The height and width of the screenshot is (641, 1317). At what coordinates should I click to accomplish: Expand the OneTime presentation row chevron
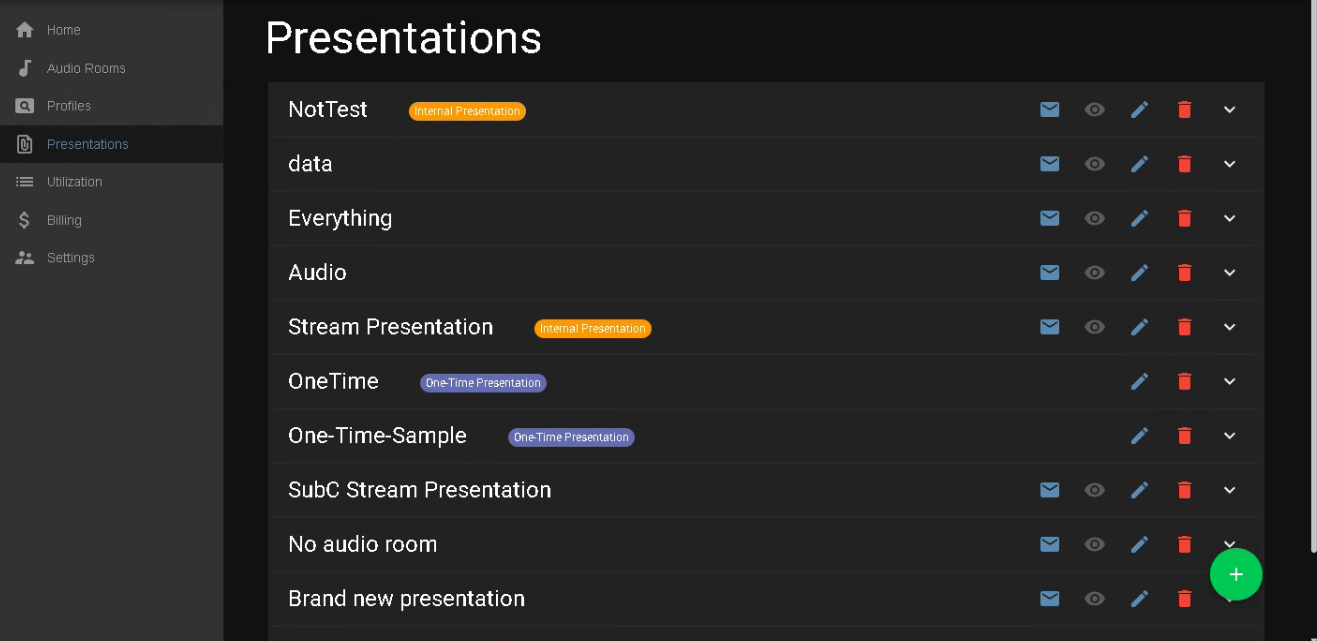[x=1230, y=381]
